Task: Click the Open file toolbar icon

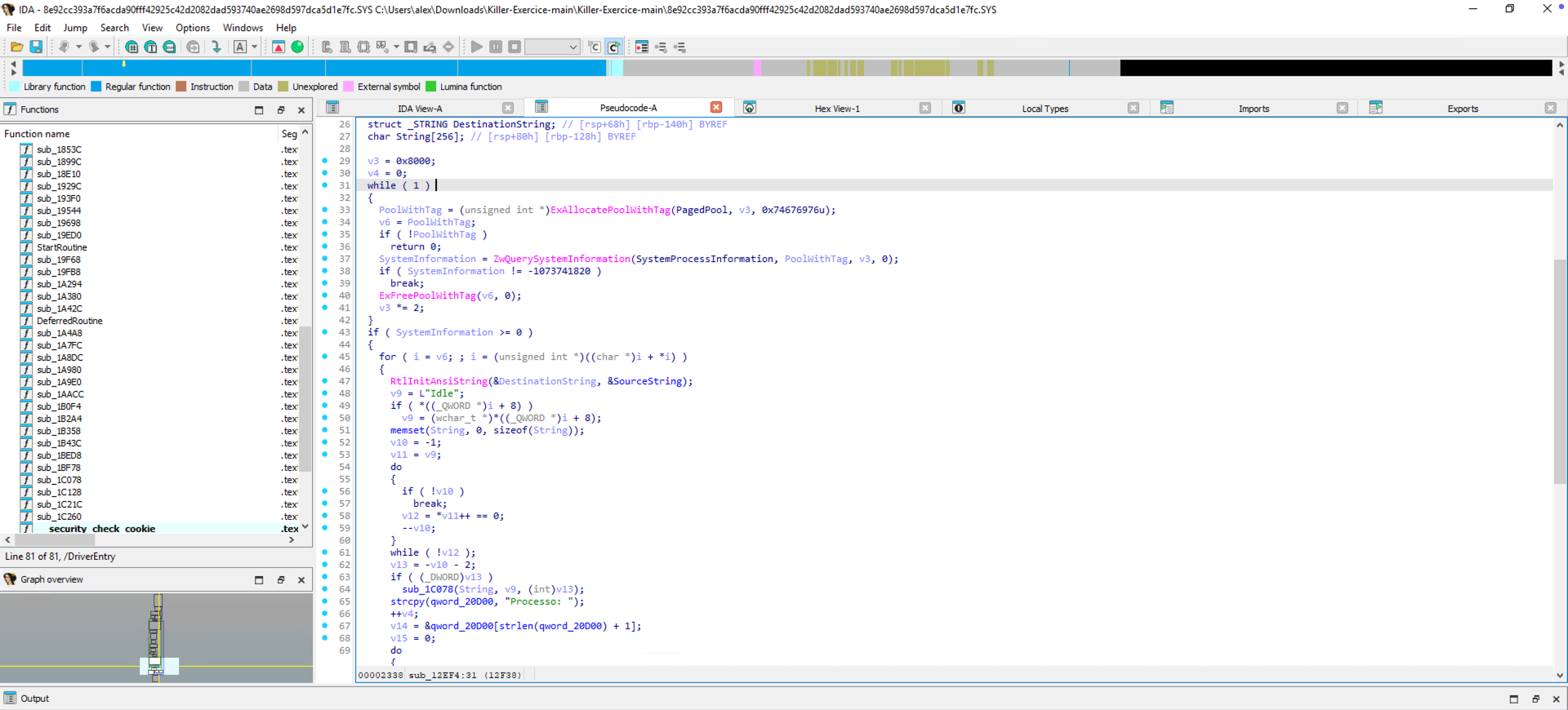Action: point(16,47)
